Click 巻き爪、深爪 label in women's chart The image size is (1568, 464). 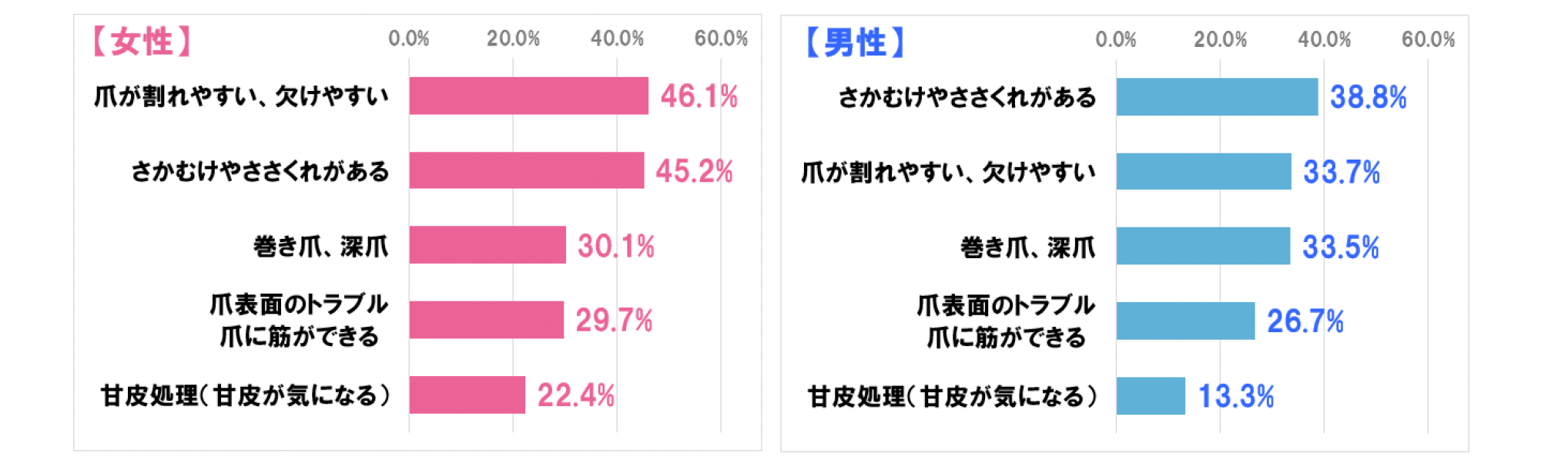click(x=320, y=247)
